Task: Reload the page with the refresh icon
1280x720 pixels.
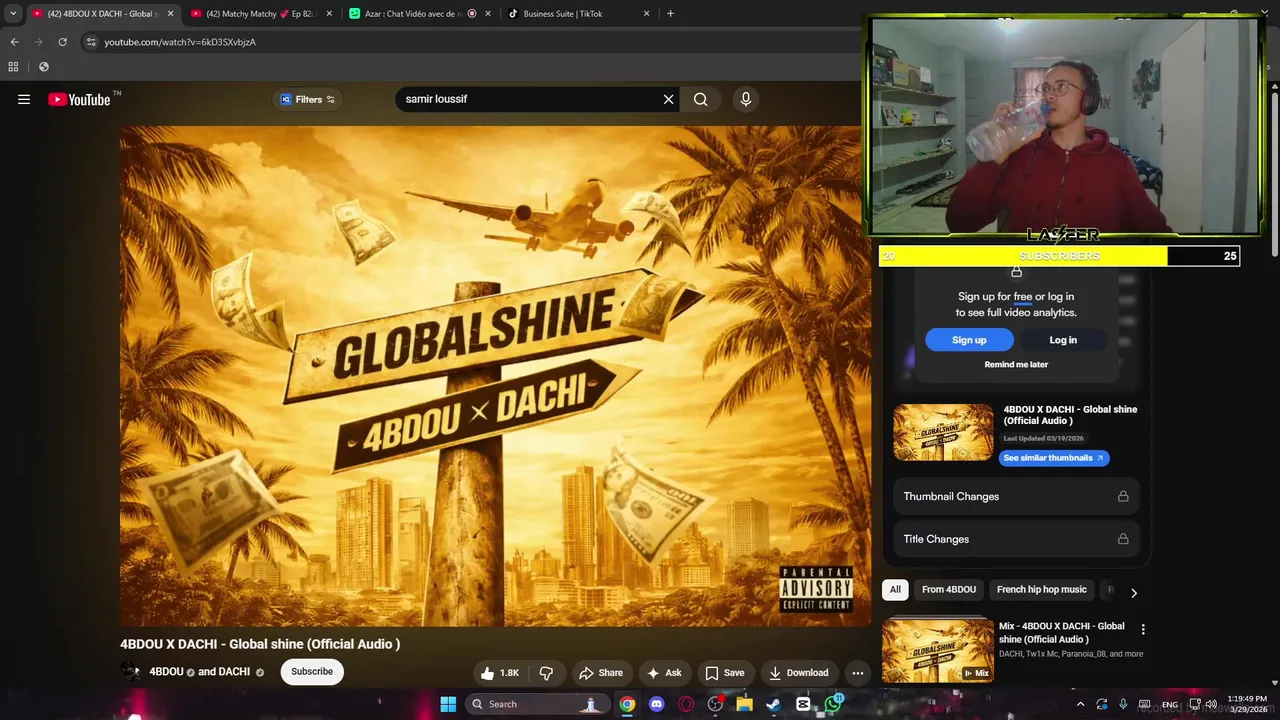Action: [x=62, y=42]
